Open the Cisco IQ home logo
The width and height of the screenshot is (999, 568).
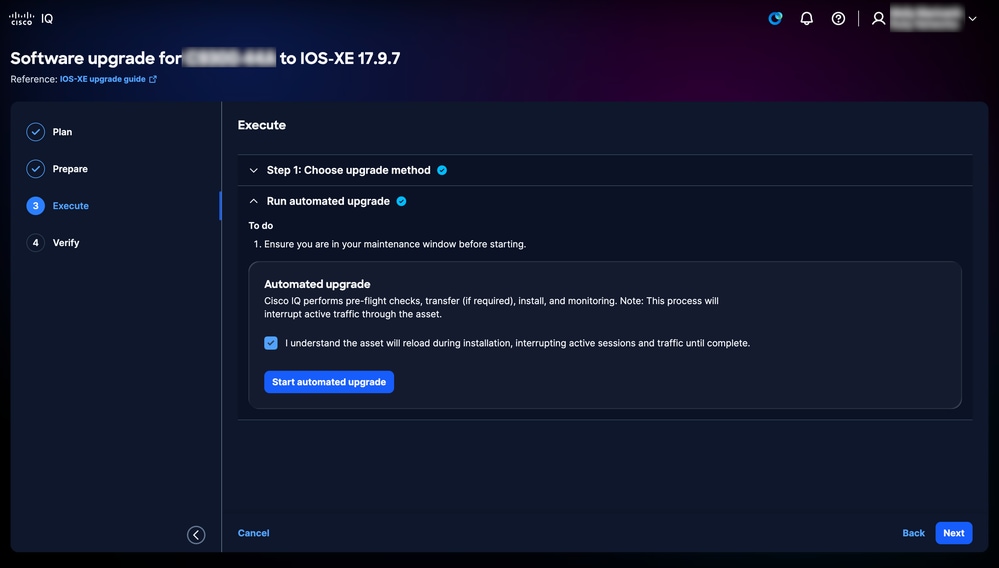pos(31,18)
